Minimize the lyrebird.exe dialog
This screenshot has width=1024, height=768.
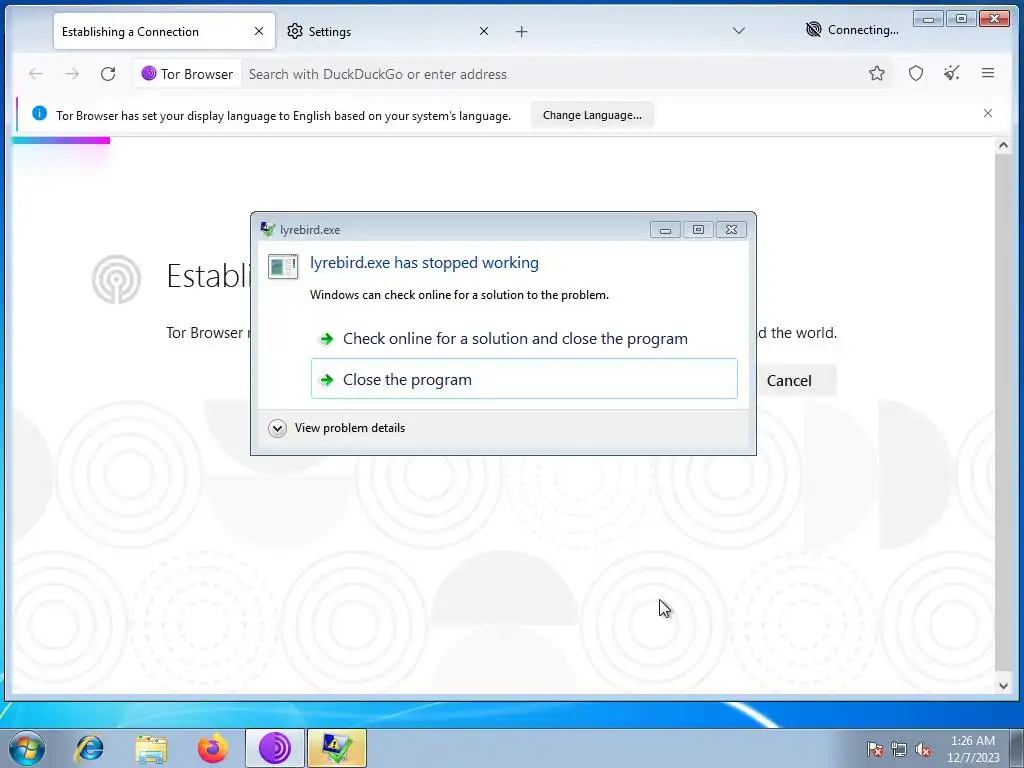click(x=665, y=230)
